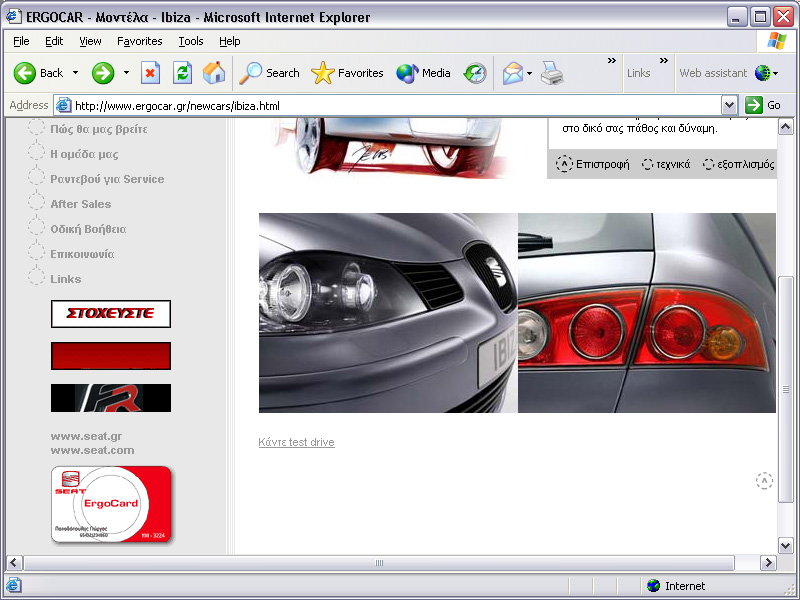
Task: Open 'Πώς θα μας βρείτε' sidebar link
Action: 98,129
